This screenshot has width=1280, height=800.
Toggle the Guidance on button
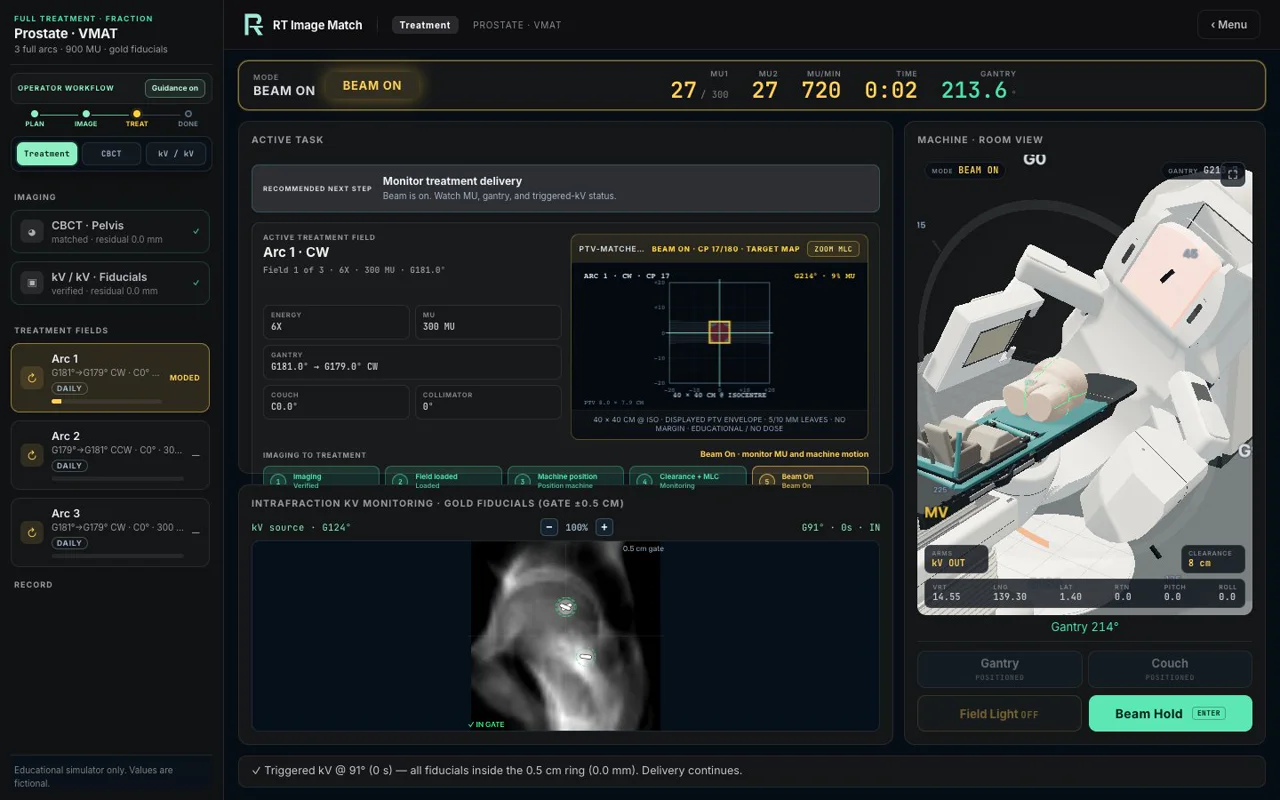tap(175, 88)
